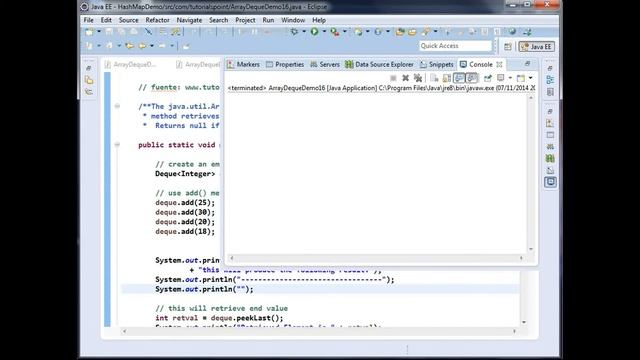This screenshot has width=640, height=360.
Task: Open the New file dropdown arrow
Action: 99,32
